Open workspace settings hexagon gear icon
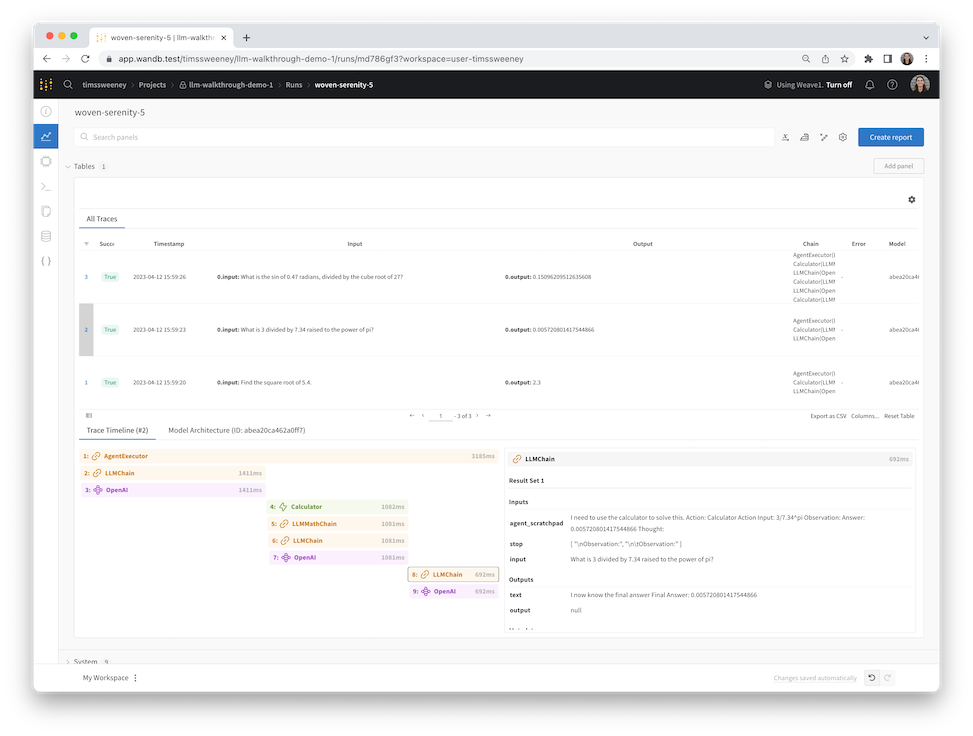973x736 pixels. (843, 137)
